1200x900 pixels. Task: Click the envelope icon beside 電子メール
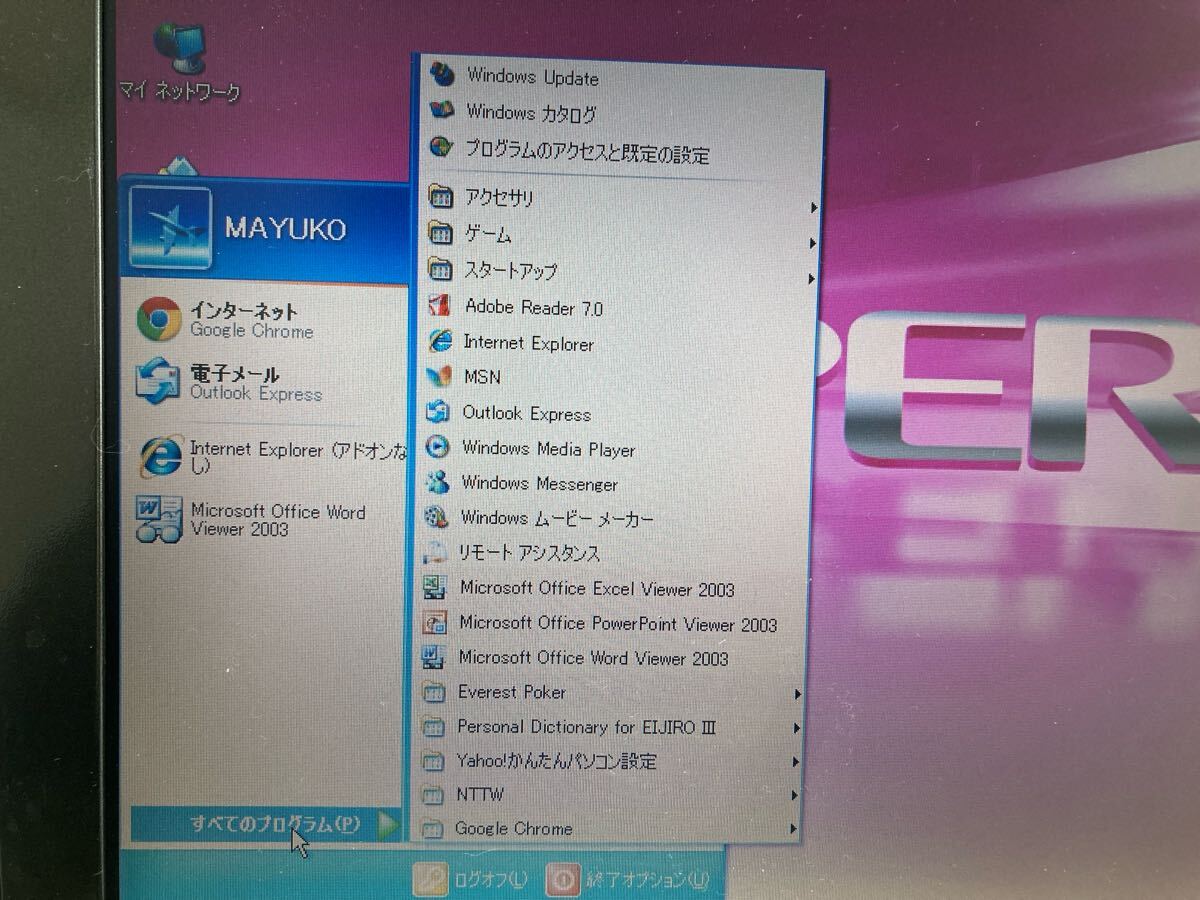159,382
